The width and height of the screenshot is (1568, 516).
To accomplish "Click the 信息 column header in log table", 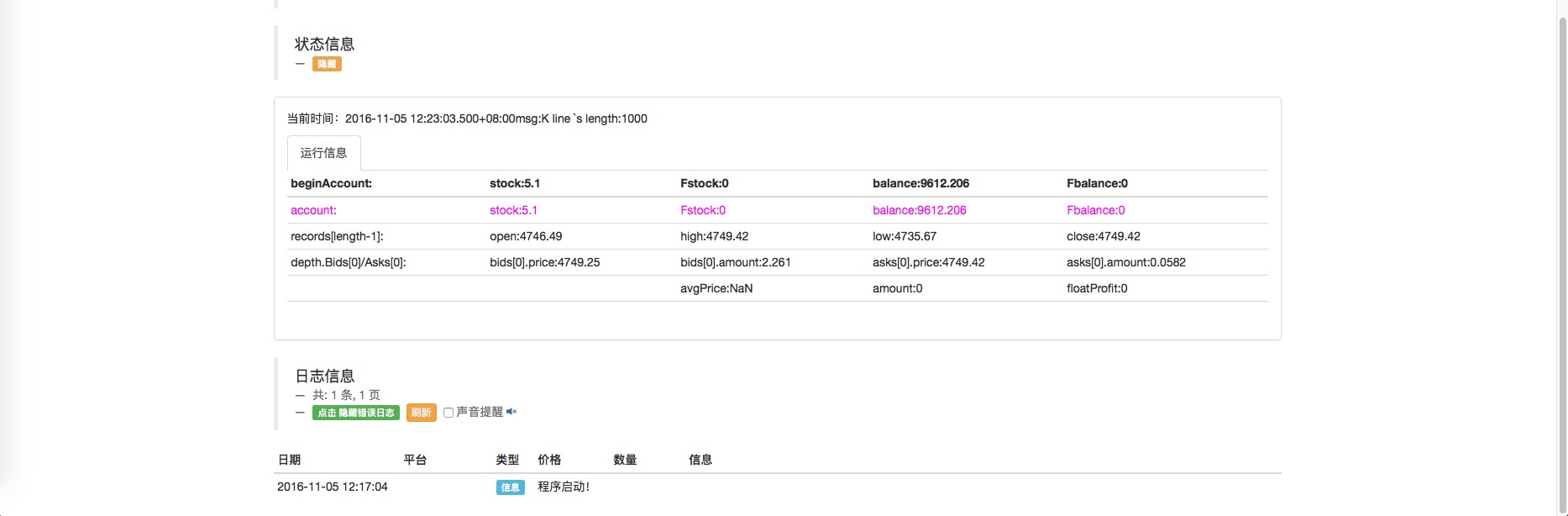I will coord(700,460).
